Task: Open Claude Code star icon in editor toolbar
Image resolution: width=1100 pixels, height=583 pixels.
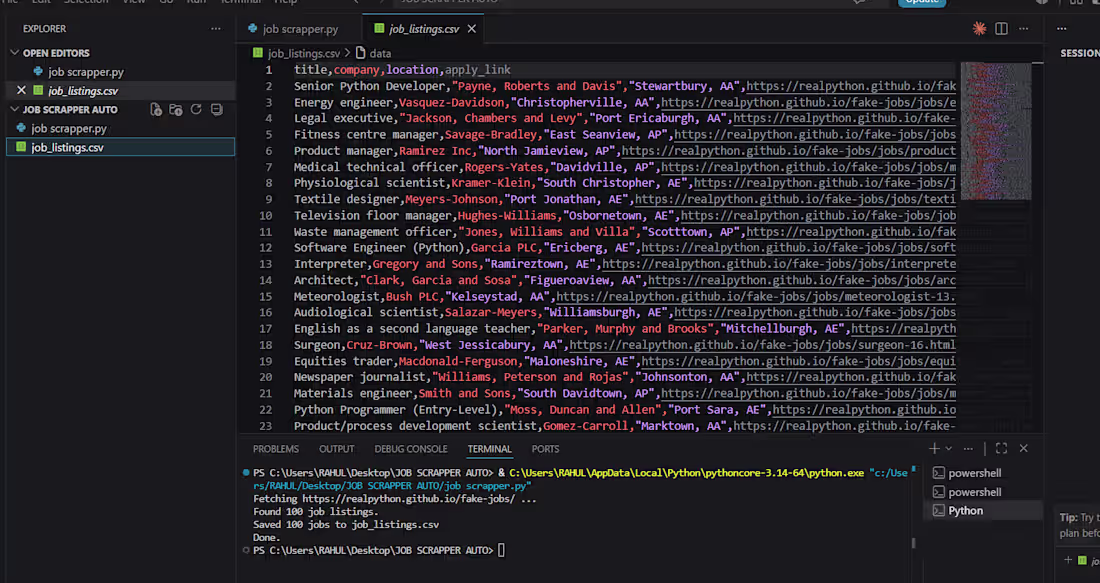Action: pos(979,29)
